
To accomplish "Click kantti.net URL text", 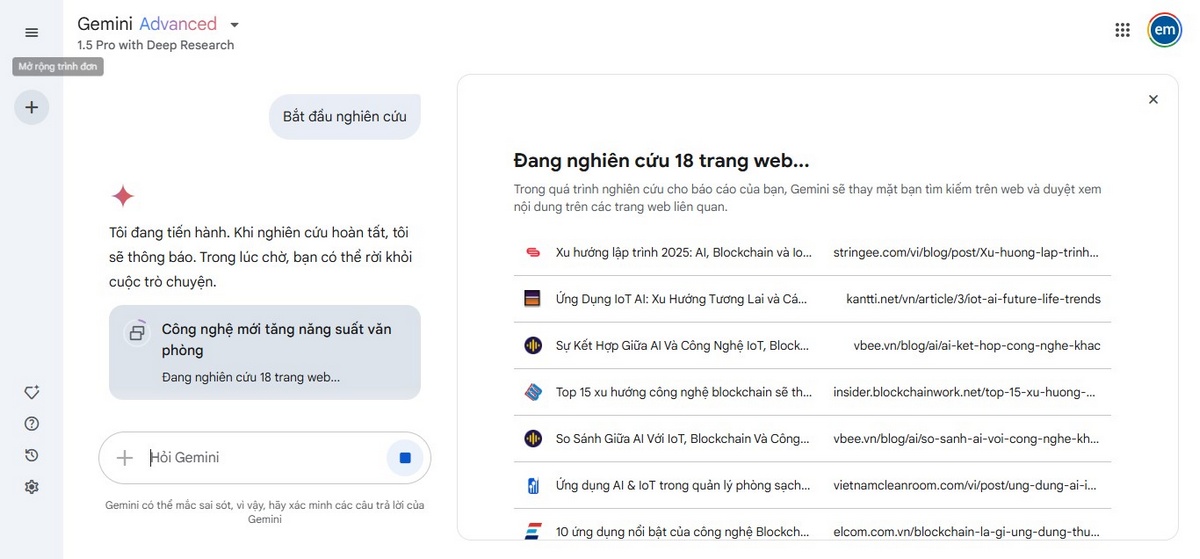I will [973, 298].
